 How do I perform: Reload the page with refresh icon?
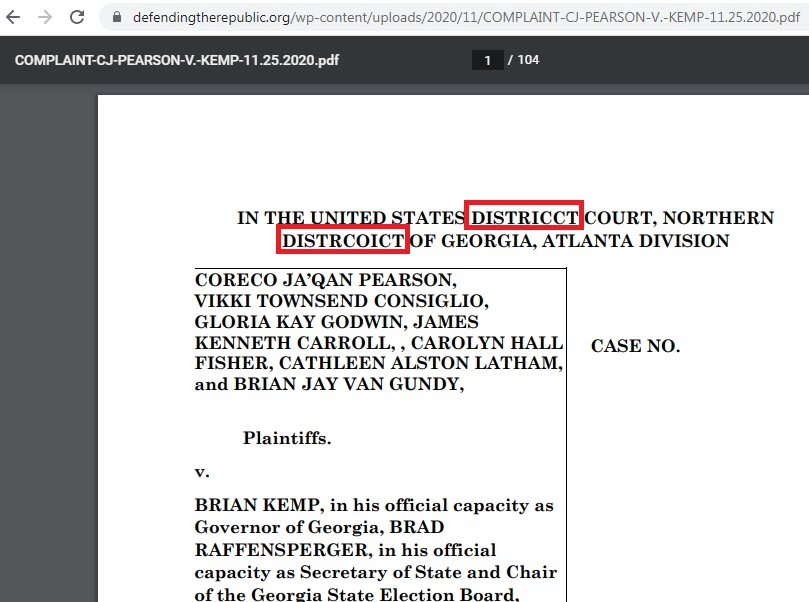pyautogui.click(x=77, y=18)
